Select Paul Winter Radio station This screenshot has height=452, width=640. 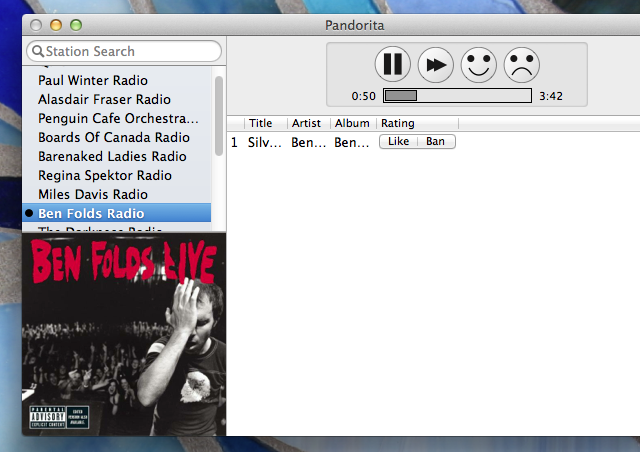click(x=117, y=80)
